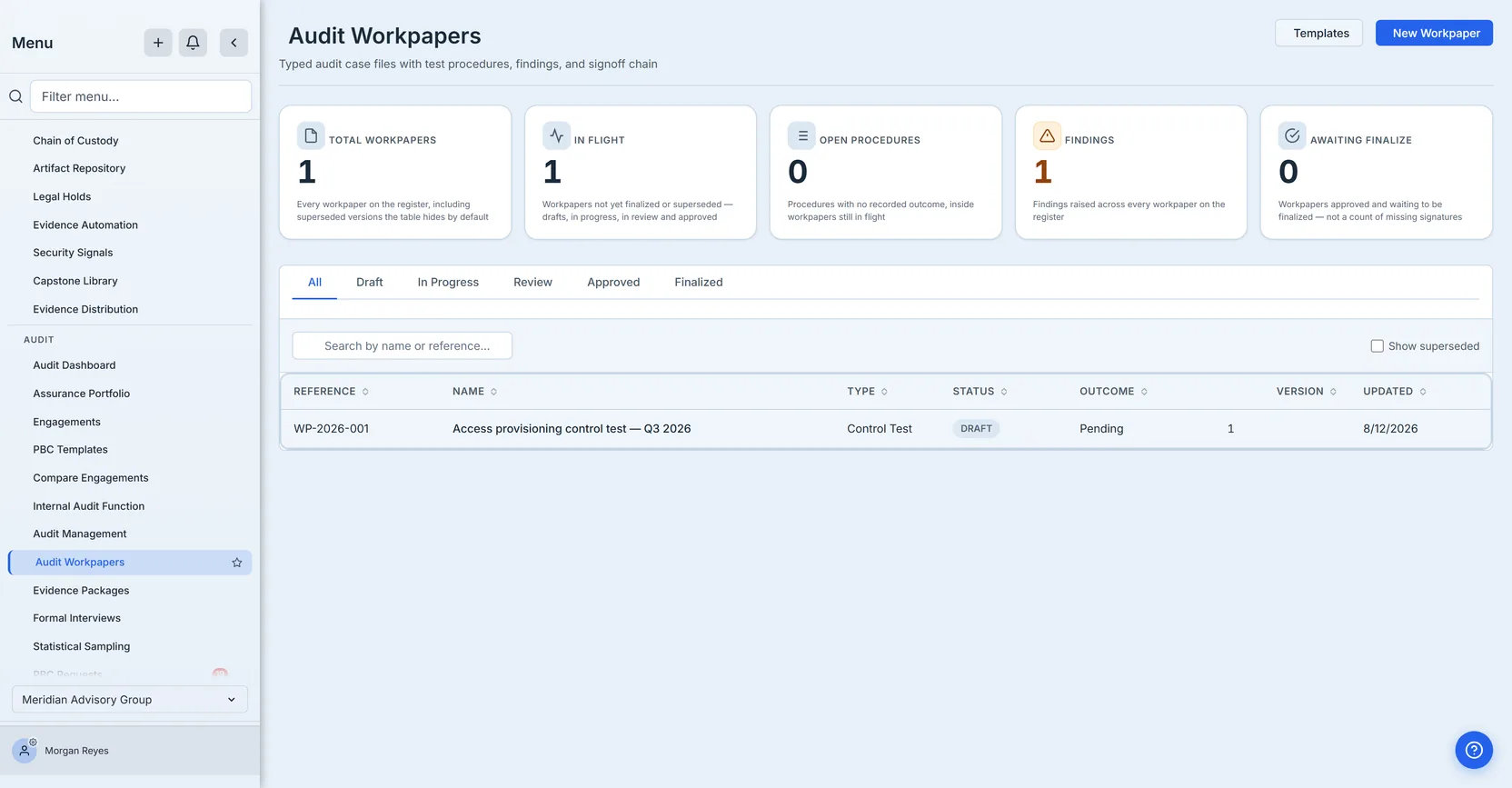Click the plus icon in the Menu header

click(x=158, y=43)
